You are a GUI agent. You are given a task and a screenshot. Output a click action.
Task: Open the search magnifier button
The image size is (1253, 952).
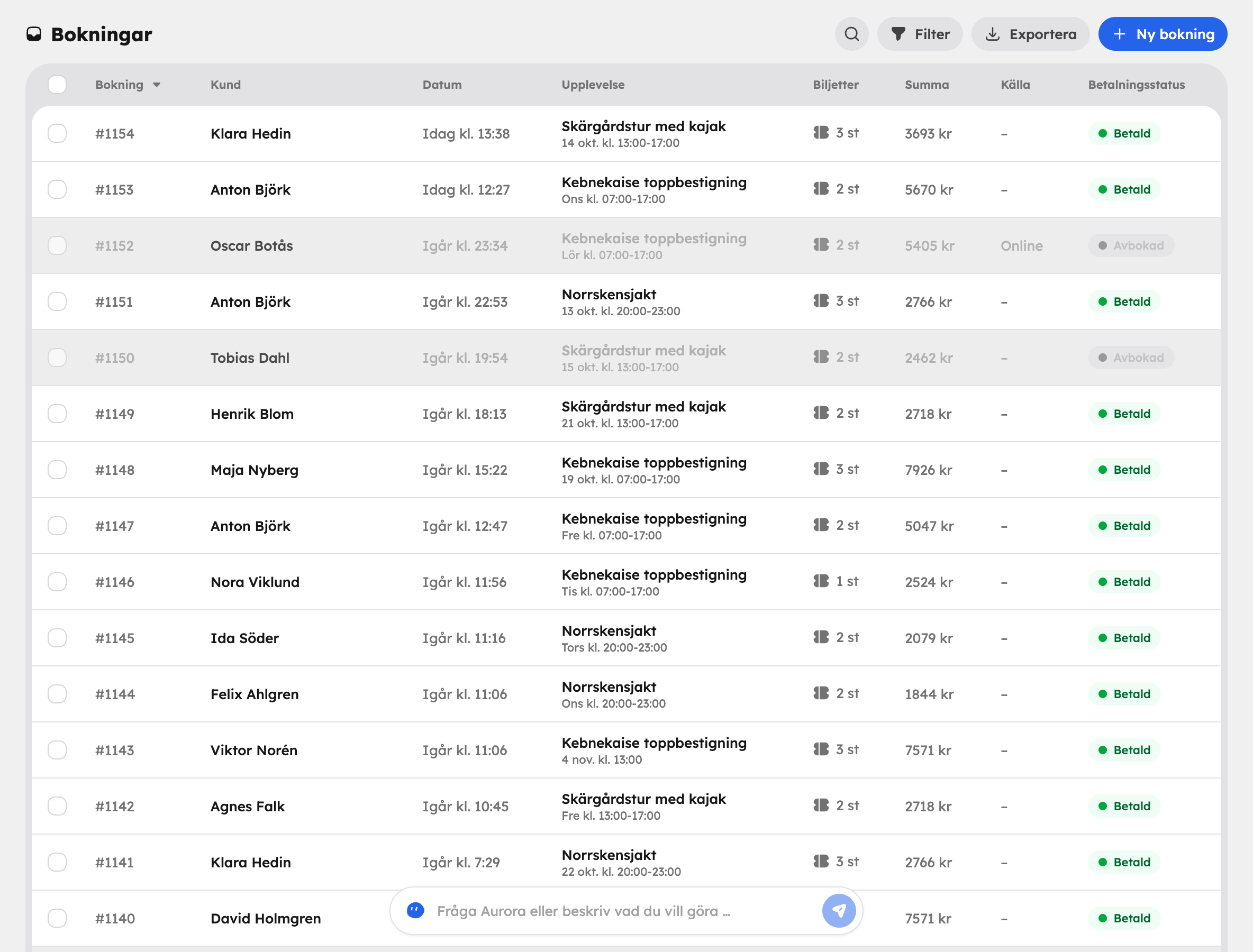coord(851,34)
